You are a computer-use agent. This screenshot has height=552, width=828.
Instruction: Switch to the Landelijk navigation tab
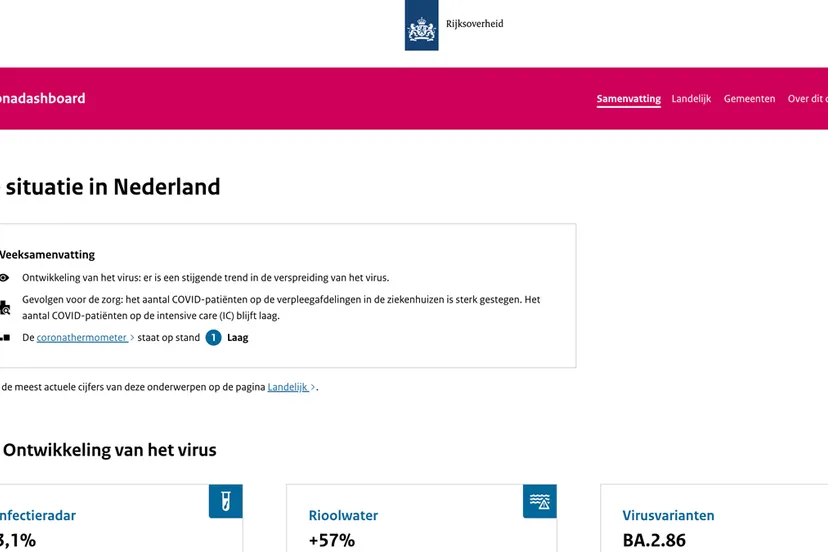(x=691, y=99)
